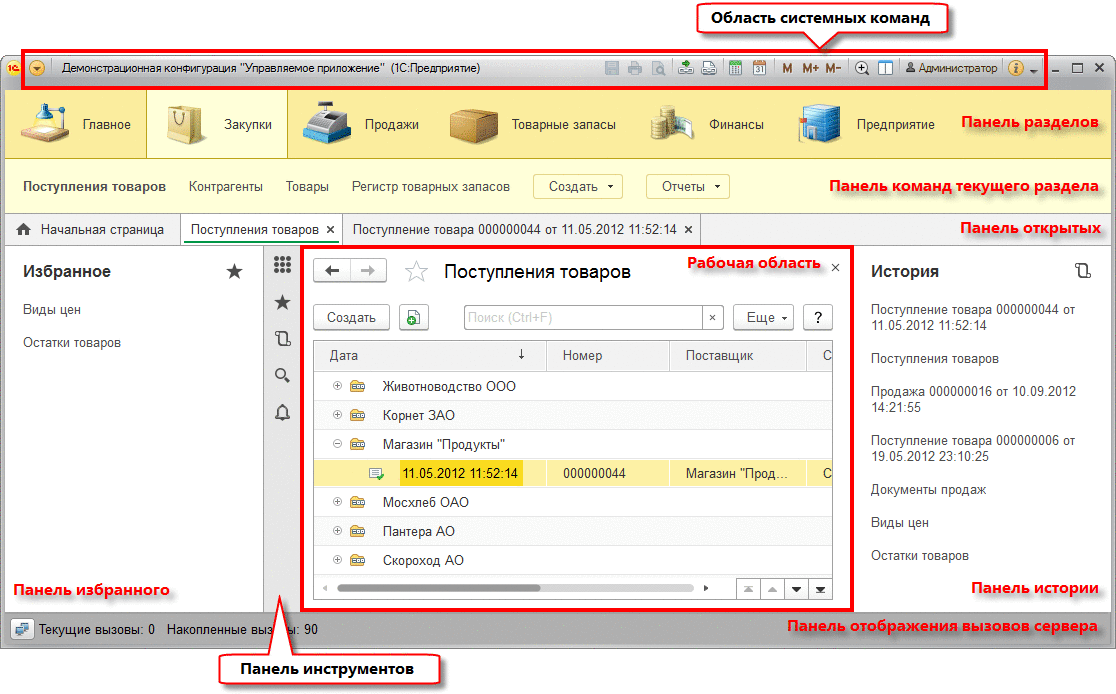Click the star icon beside Избранное heading

pyautogui.click(x=234, y=271)
